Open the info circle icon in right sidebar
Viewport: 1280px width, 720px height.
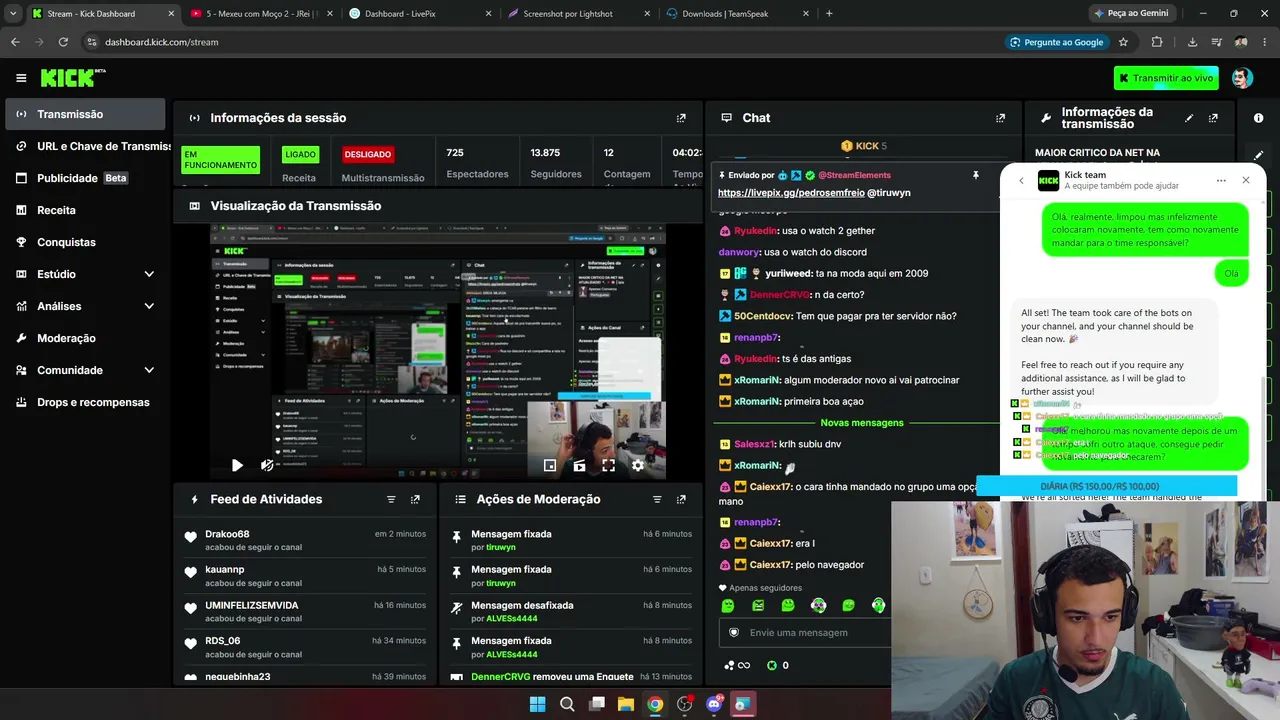(x=1258, y=118)
